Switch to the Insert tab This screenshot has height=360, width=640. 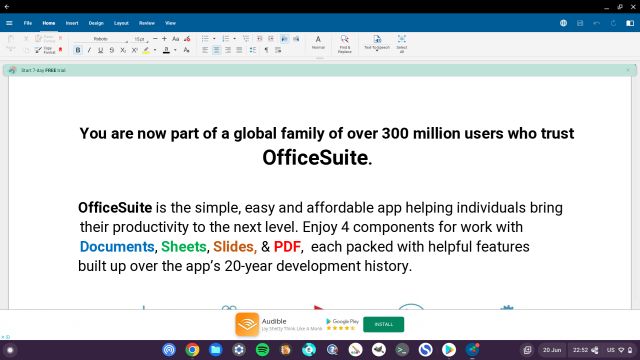tap(72, 23)
